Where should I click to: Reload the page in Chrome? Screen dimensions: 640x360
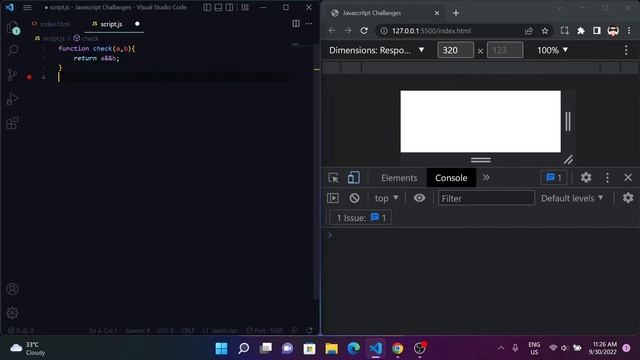tap(364, 31)
